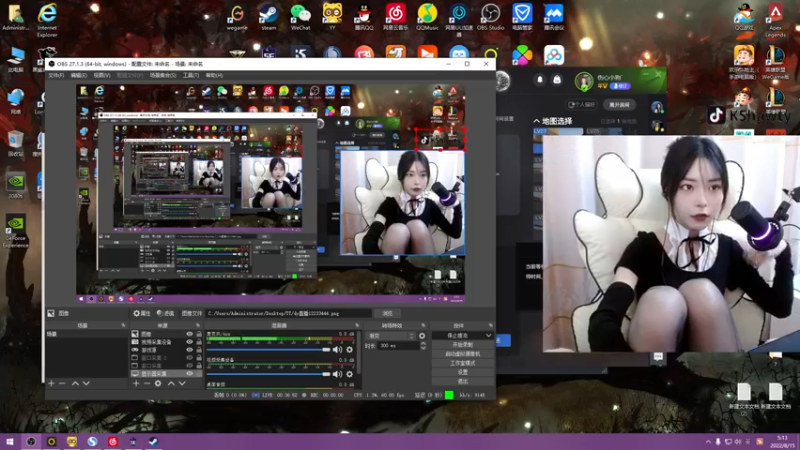Move selected source down in Sources list
This screenshot has width=800, height=450.
point(182,383)
